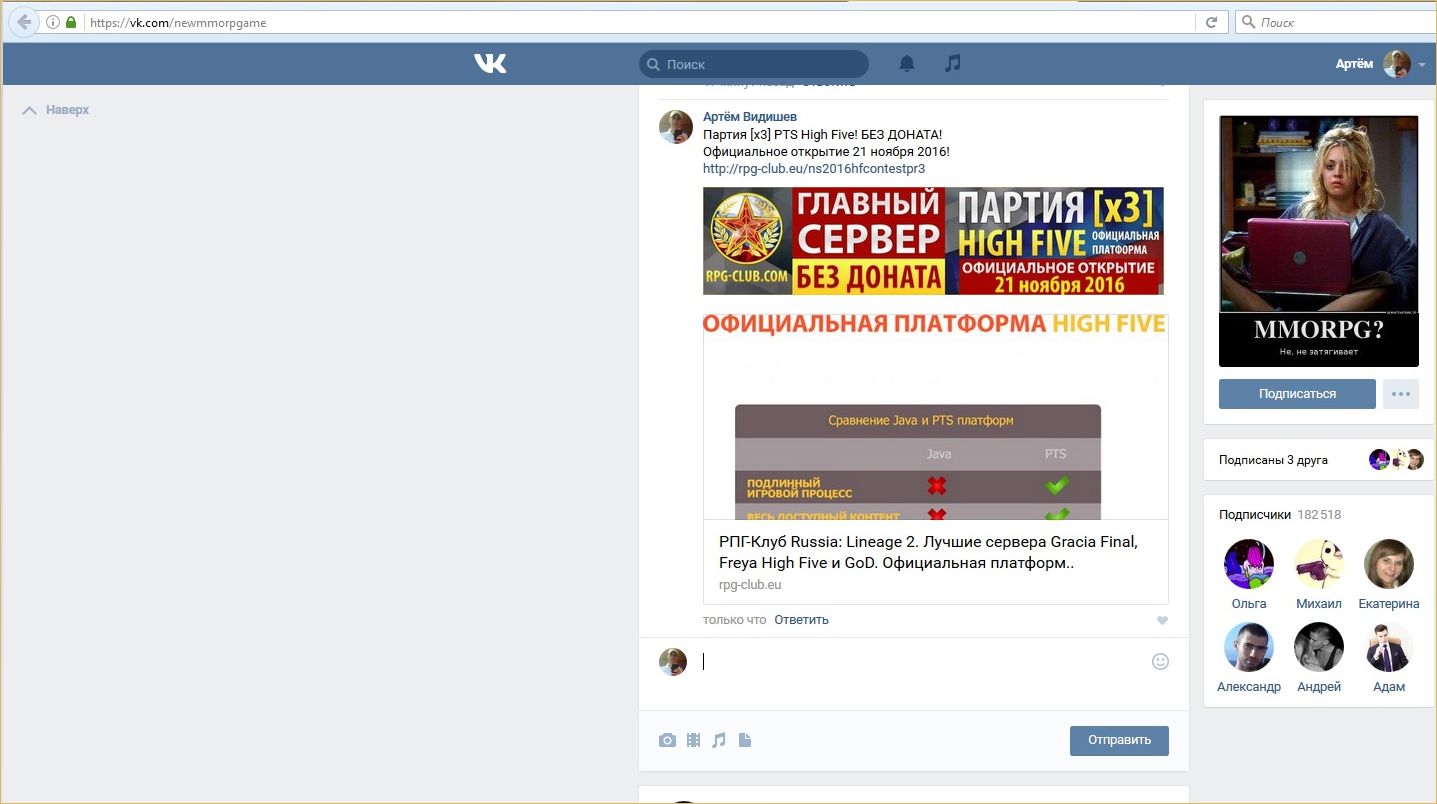Open the site information icon in address bar

53,22
